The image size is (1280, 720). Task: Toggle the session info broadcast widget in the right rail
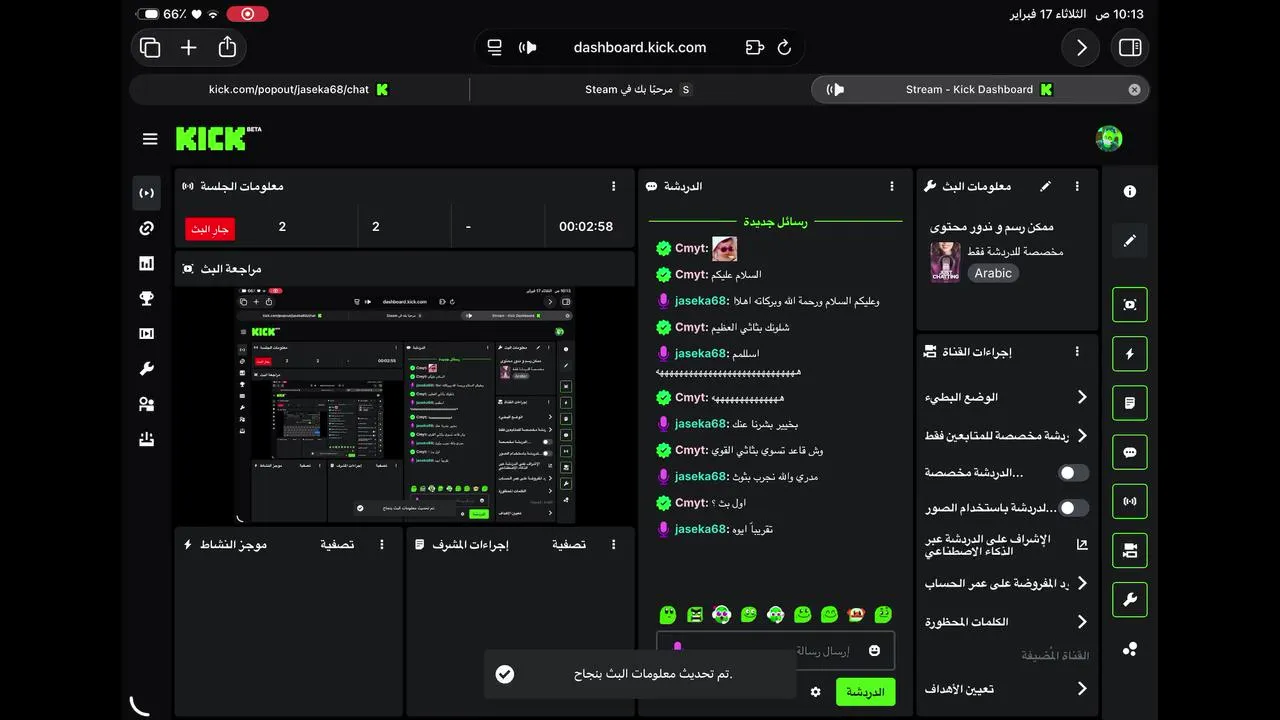[x=1130, y=501]
